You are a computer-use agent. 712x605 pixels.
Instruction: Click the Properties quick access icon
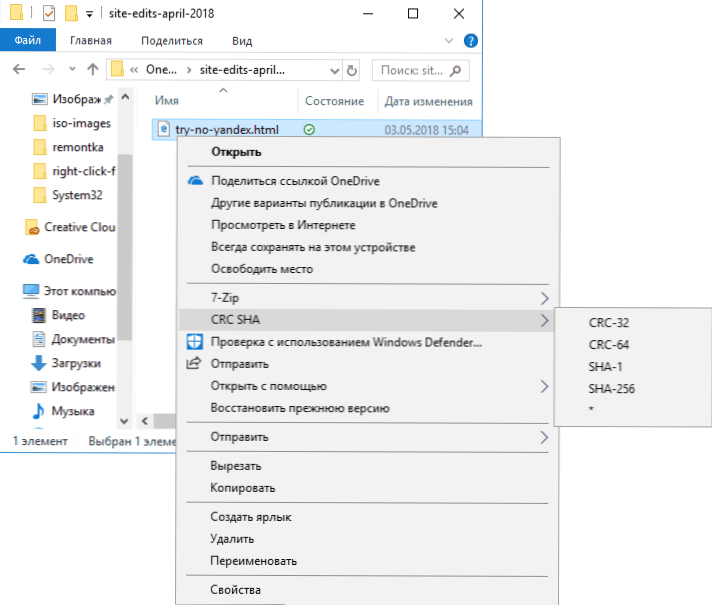[49, 13]
